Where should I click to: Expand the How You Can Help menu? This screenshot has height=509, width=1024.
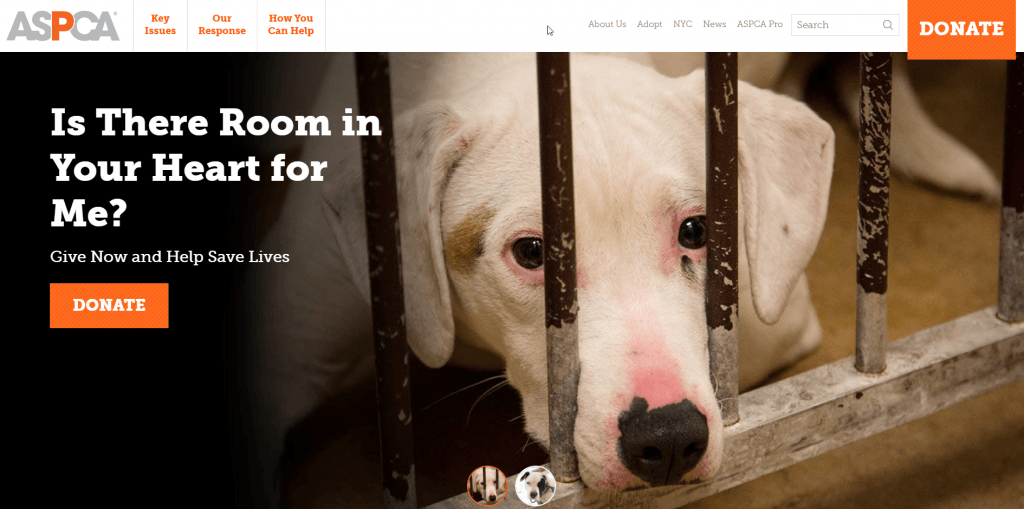(291, 25)
